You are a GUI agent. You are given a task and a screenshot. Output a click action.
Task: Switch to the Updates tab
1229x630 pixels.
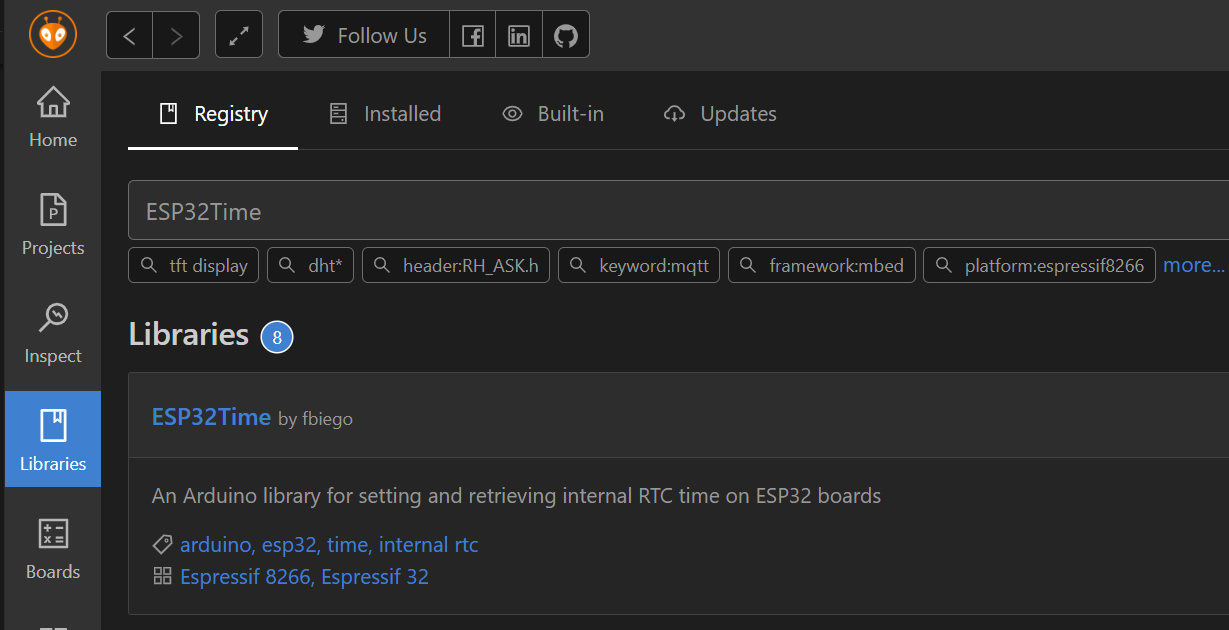pyautogui.click(x=720, y=114)
